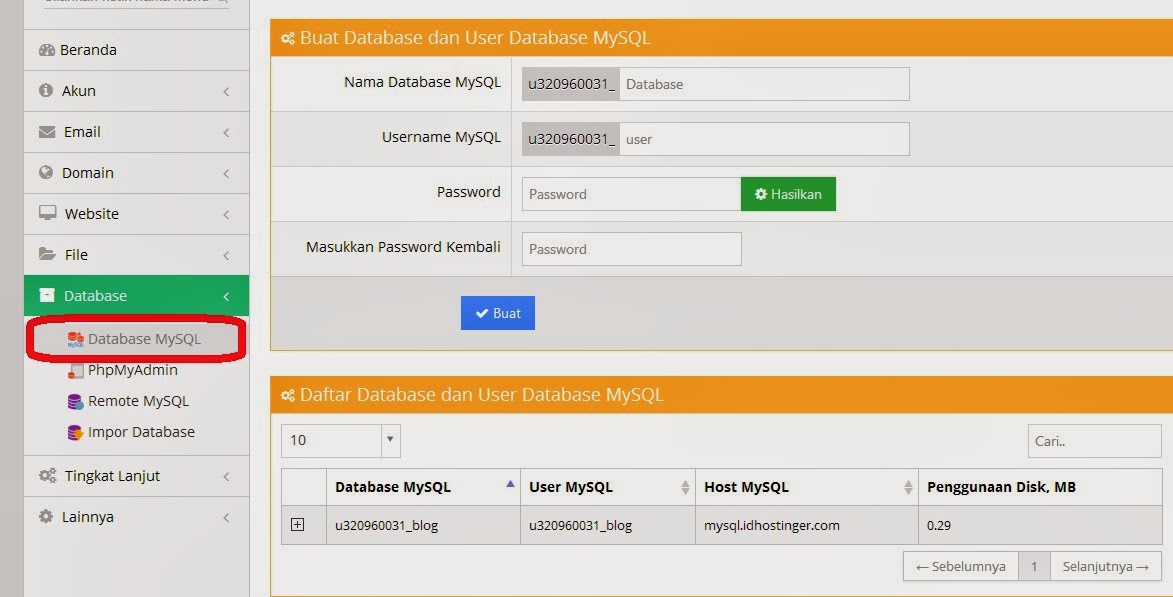Image resolution: width=1173 pixels, height=597 pixels.
Task: Focus the Nama Database MySQL input
Action: tap(764, 84)
